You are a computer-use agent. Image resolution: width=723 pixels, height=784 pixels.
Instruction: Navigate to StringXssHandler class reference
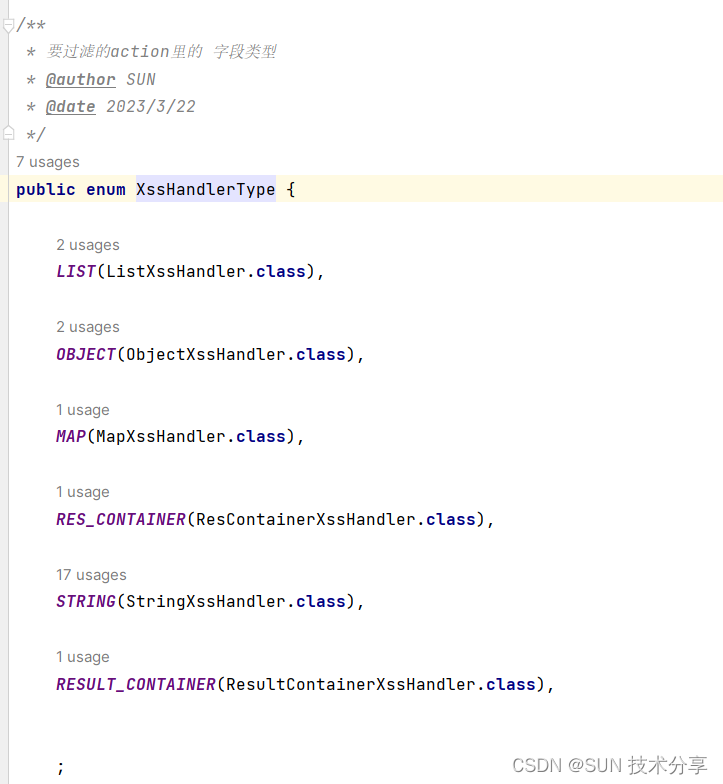pyautogui.click(x=206, y=602)
